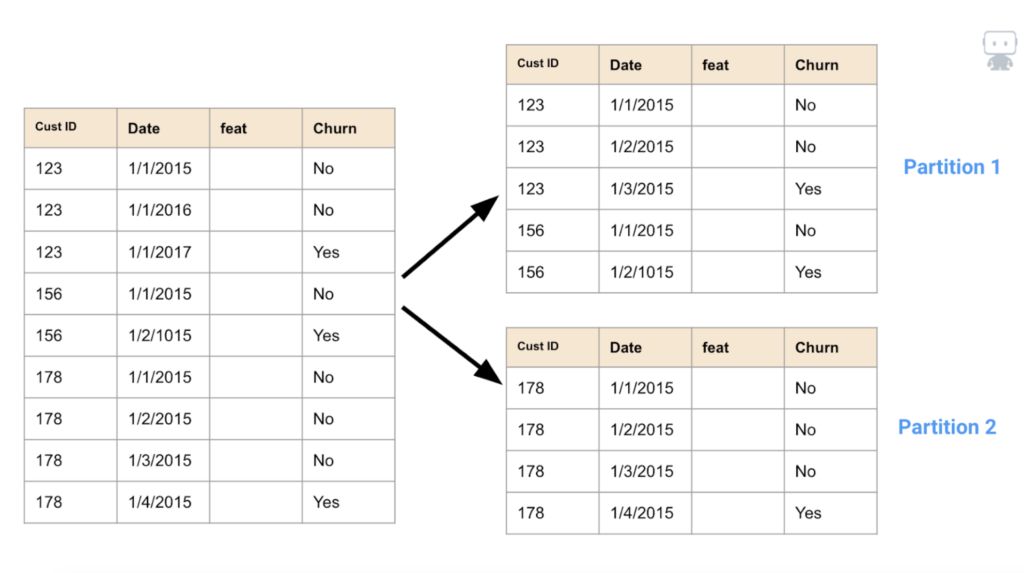Click the 1/4/2015 date cell in the left table
This screenshot has width=1024, height=573.
163,502
